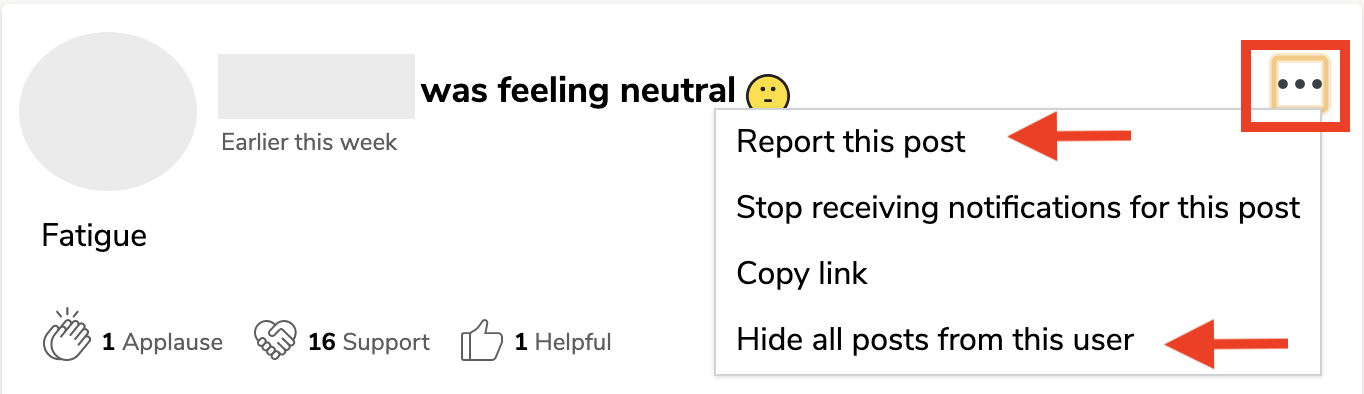Open the three-dot post options menu
The width and height of the screenshot is (1364, 394).
click(1298, 84)
